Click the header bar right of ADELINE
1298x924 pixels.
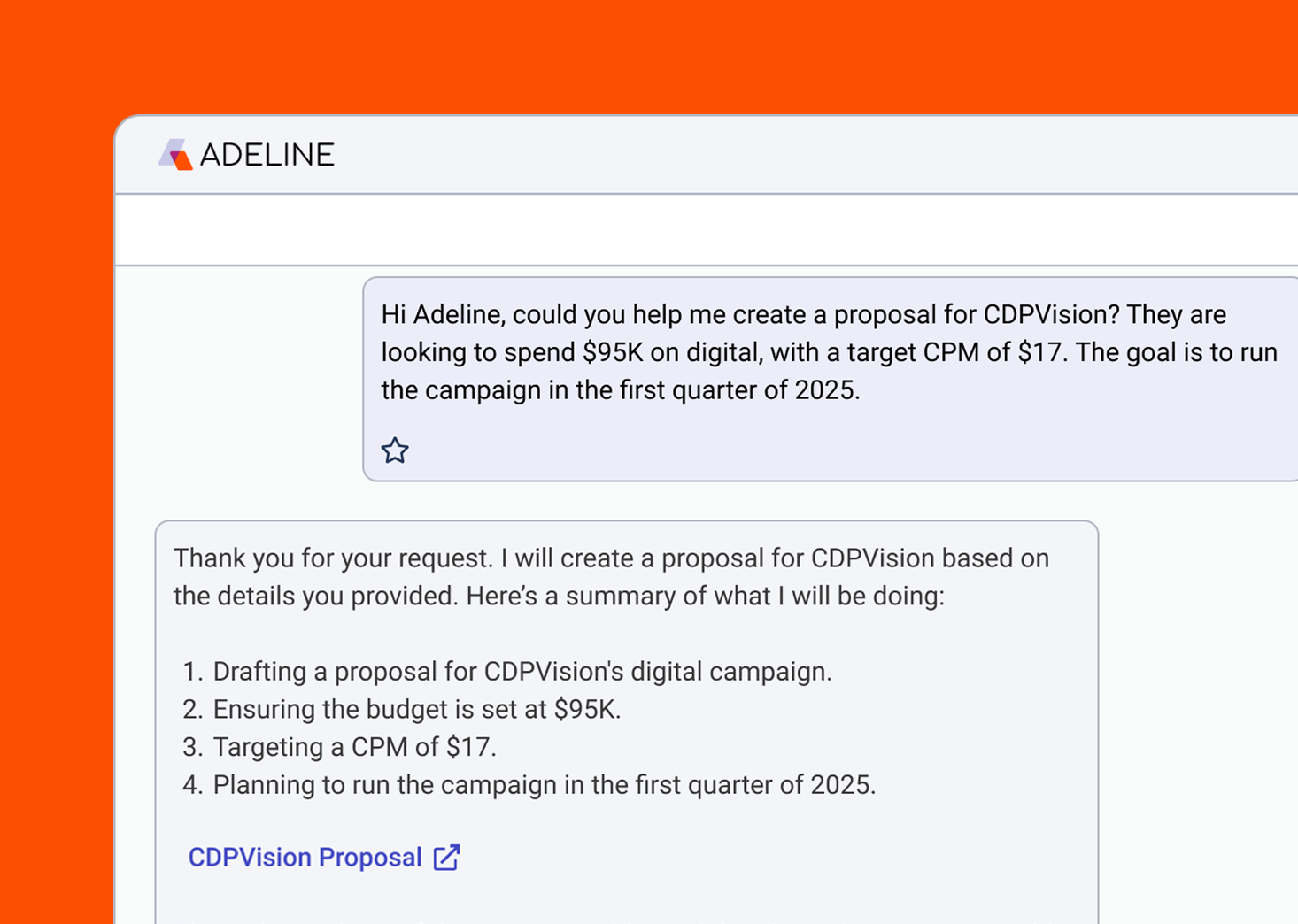click(x=797, y=155)
